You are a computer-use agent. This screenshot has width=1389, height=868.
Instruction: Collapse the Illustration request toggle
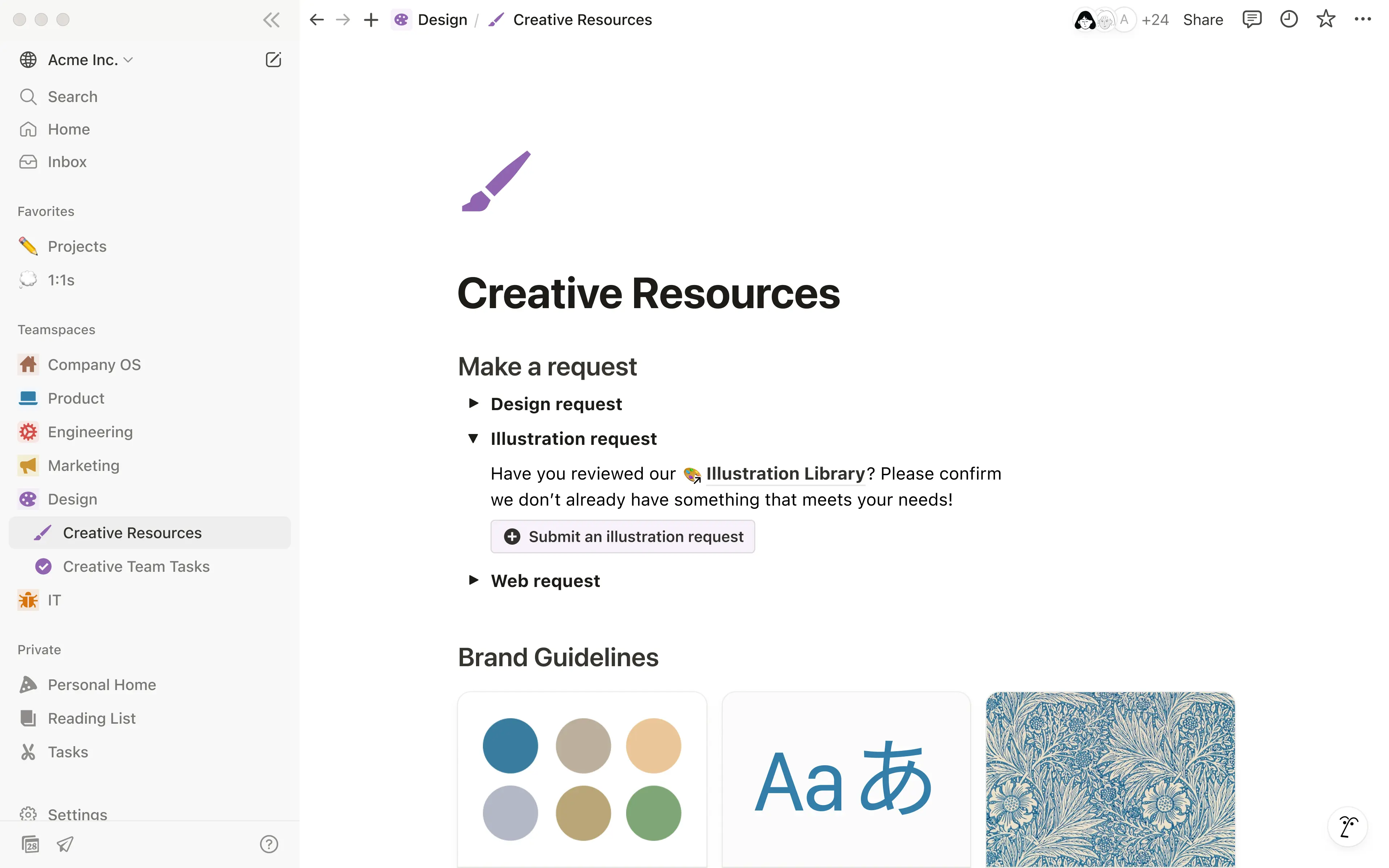click(x=473, y=439)
